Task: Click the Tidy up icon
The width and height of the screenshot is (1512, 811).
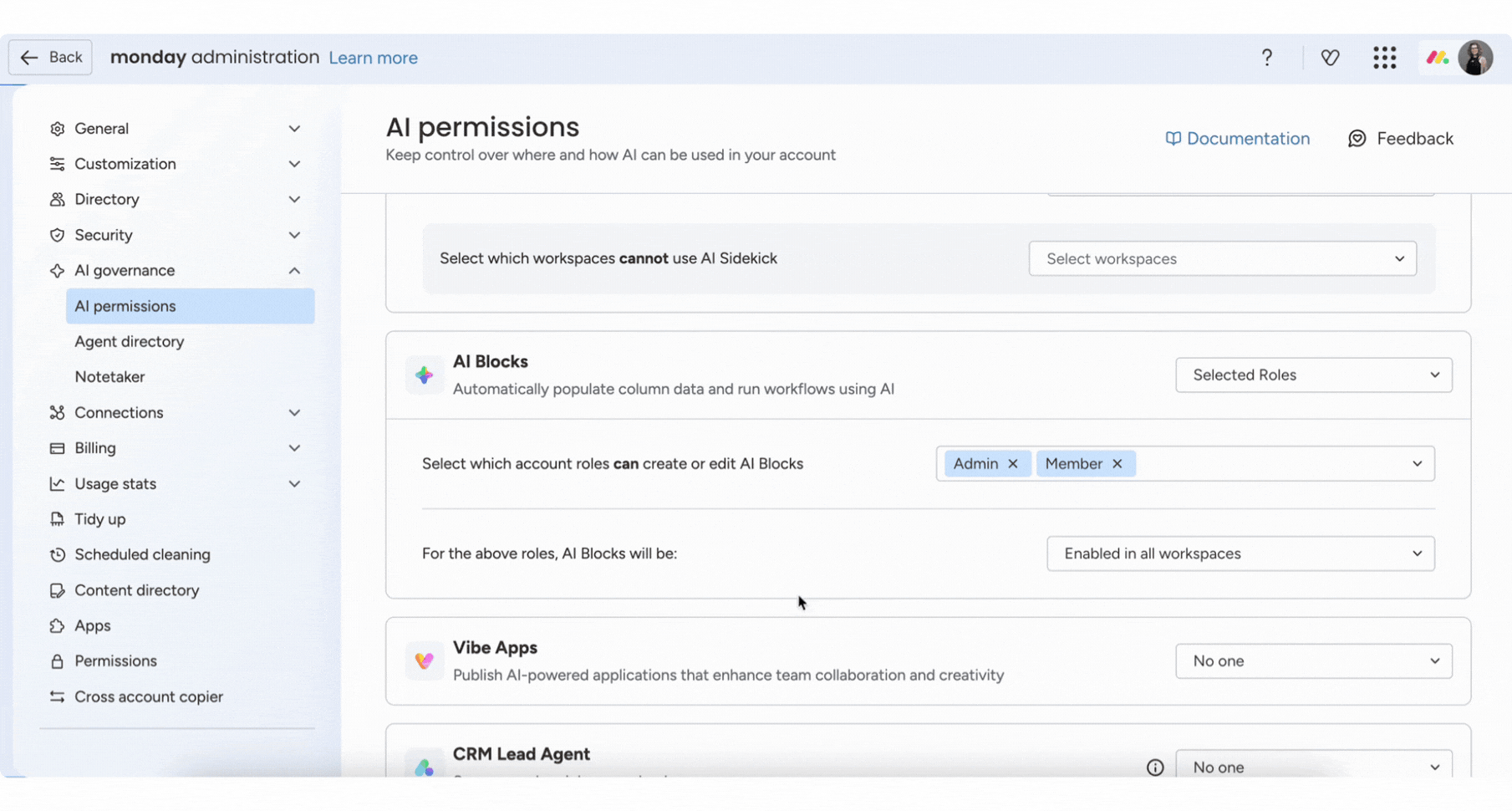Action: tap(57, 519)
